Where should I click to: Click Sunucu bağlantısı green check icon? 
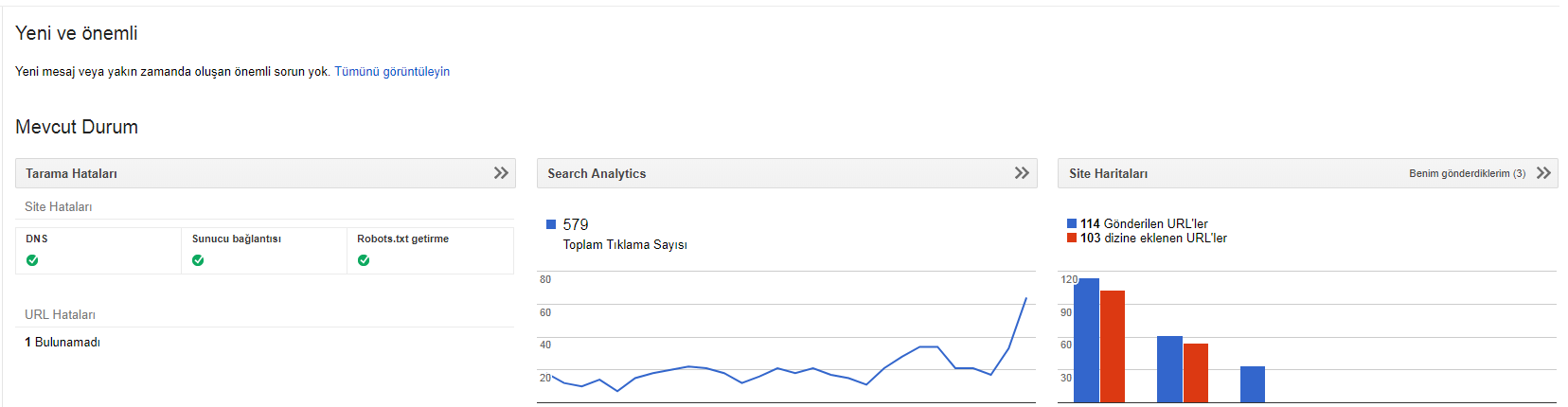(x=198, y=260)
